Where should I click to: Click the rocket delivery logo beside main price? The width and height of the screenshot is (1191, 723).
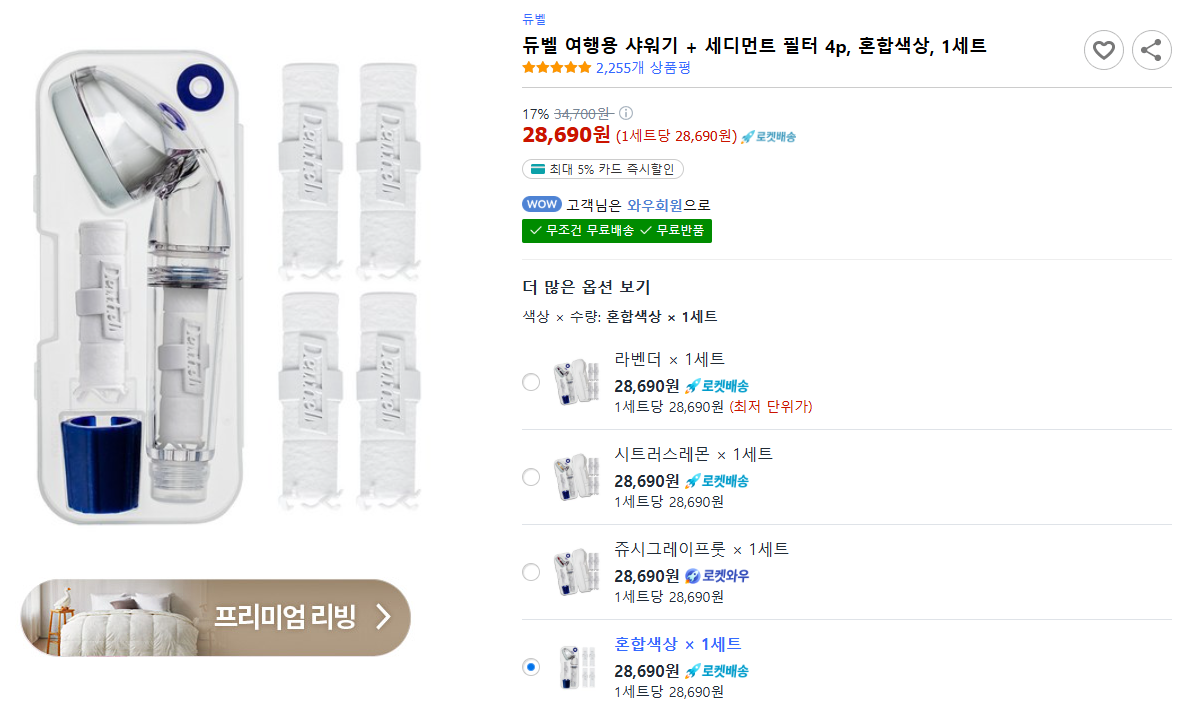[x=768, y=136]
